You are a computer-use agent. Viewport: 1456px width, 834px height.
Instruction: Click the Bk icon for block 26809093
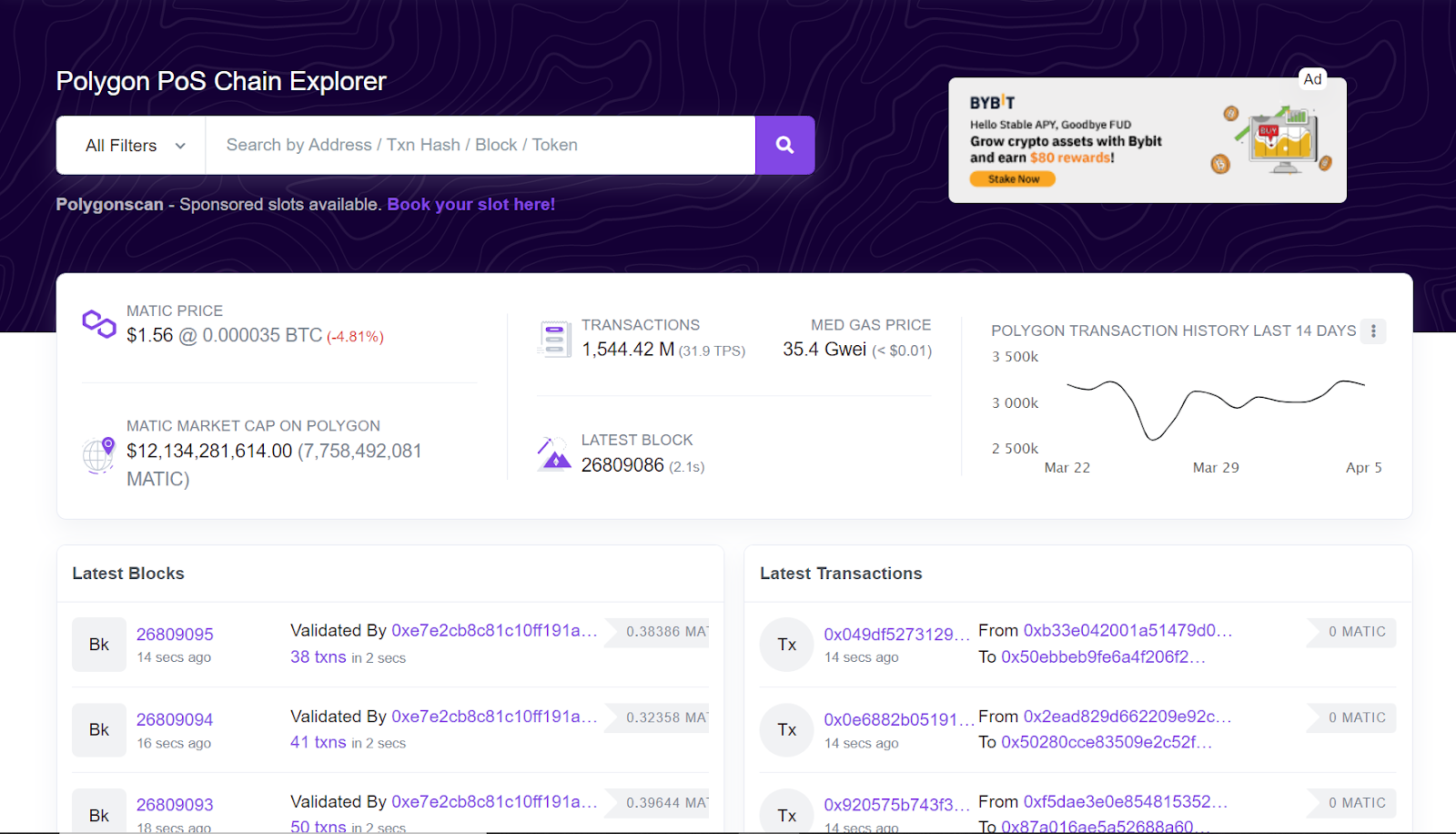point(99,812)
